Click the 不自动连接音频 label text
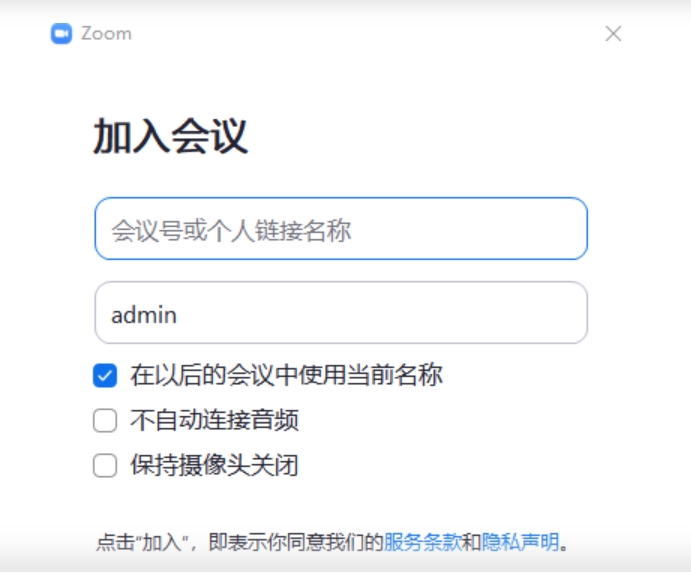The image size is (691, 573). point(214,421)
